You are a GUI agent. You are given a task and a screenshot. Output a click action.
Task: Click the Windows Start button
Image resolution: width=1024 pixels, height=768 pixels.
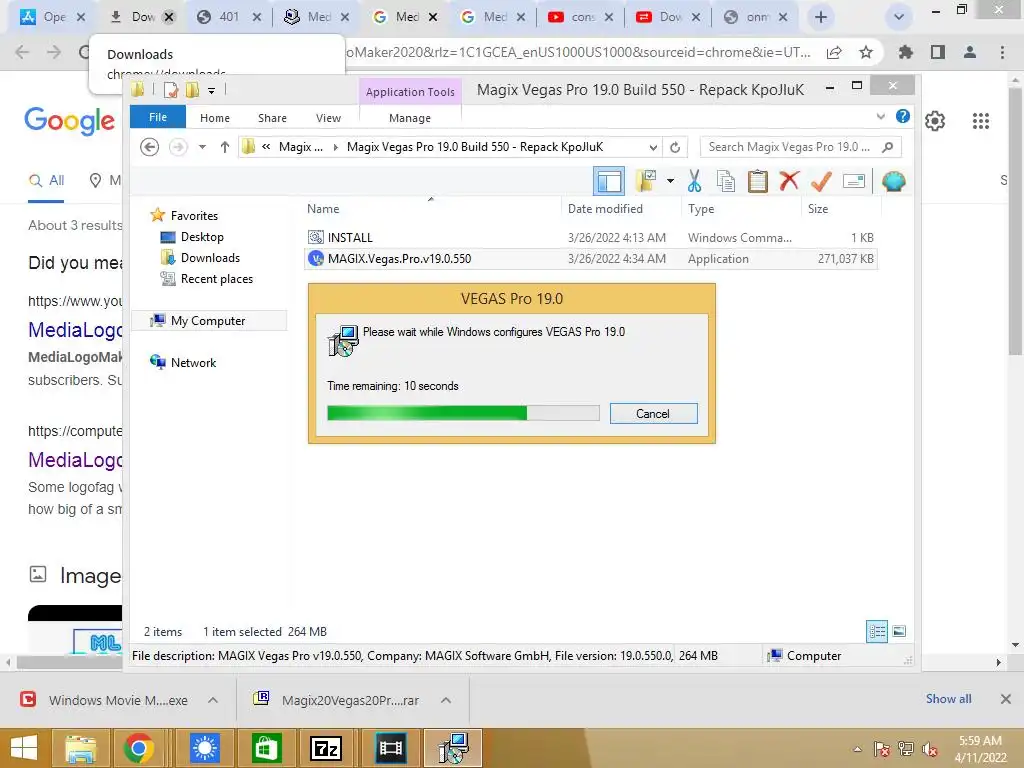tap(24, 748)
